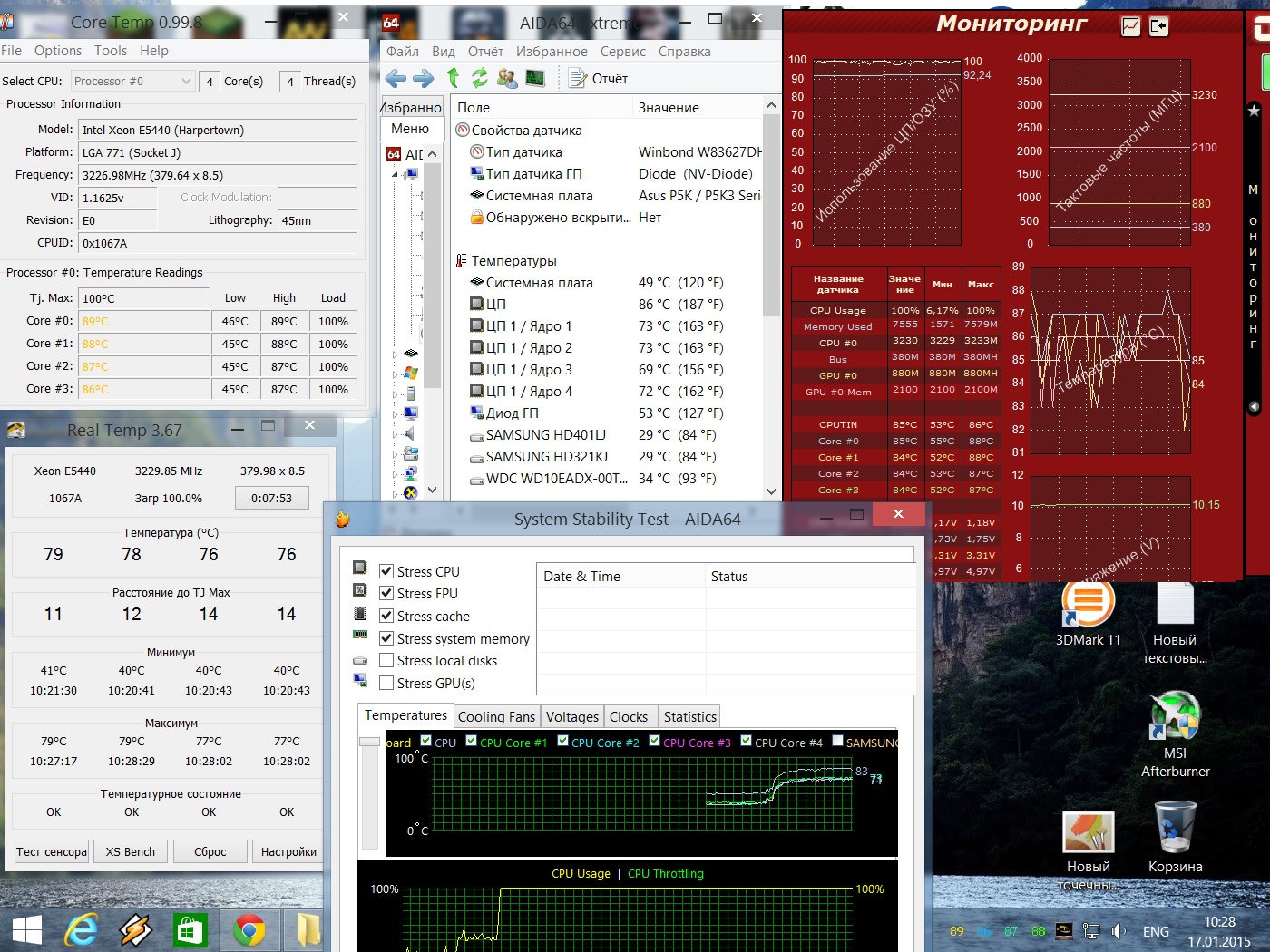Enable Stress local disks checkbox

point(386,660)
